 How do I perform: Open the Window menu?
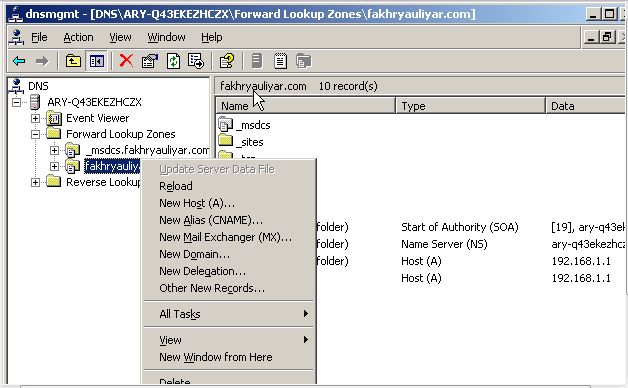coord(167,37)
